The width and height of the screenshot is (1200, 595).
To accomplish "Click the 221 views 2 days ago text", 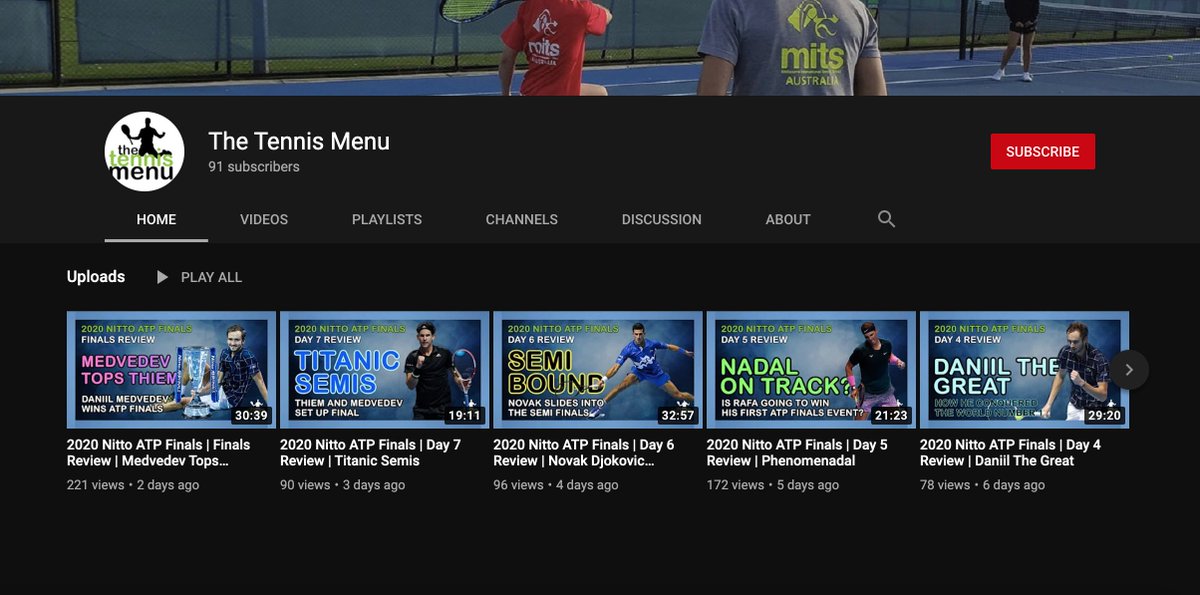I will [x=133, y=485].
